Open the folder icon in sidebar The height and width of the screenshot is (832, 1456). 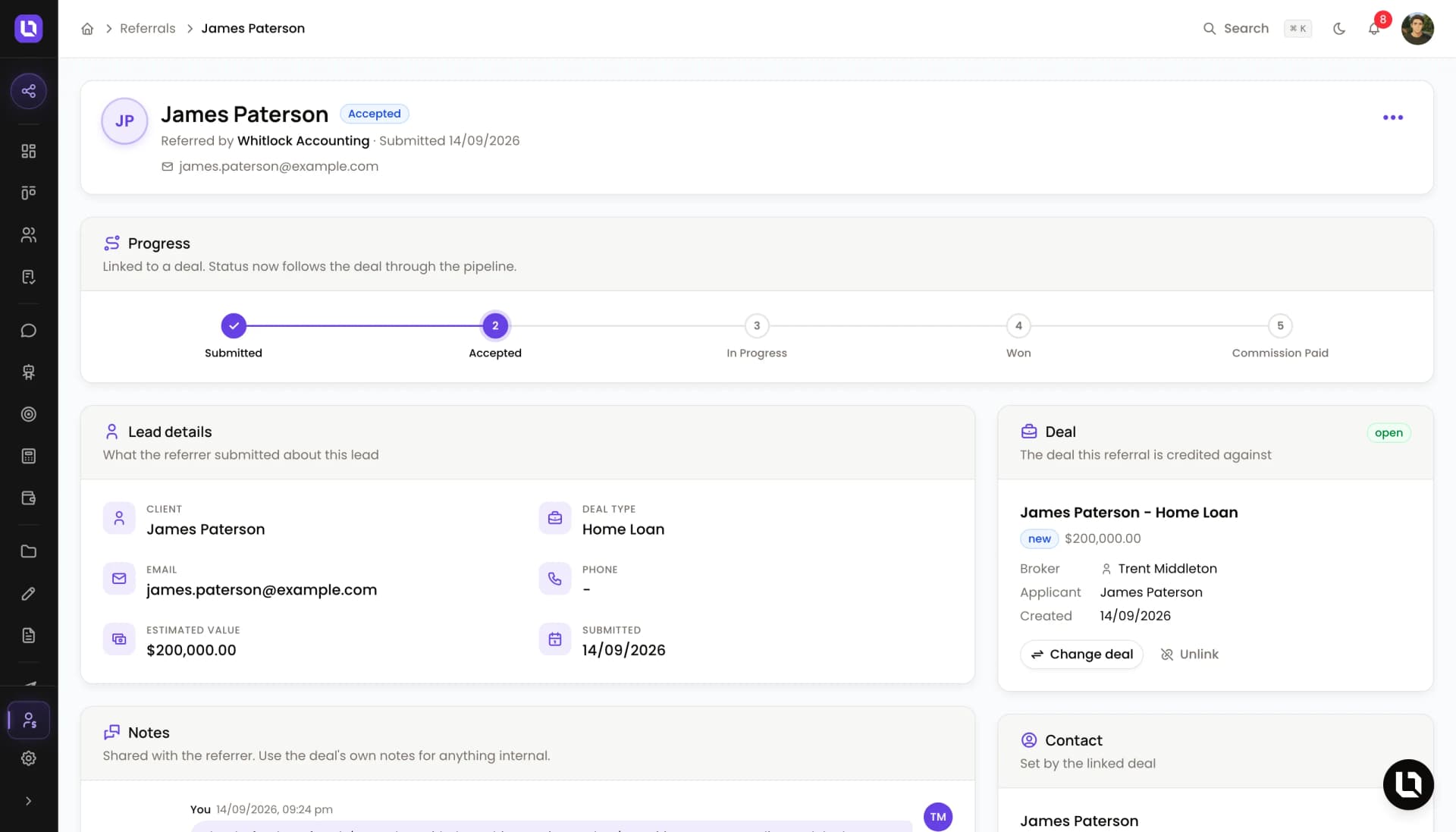tap(29, 551)
